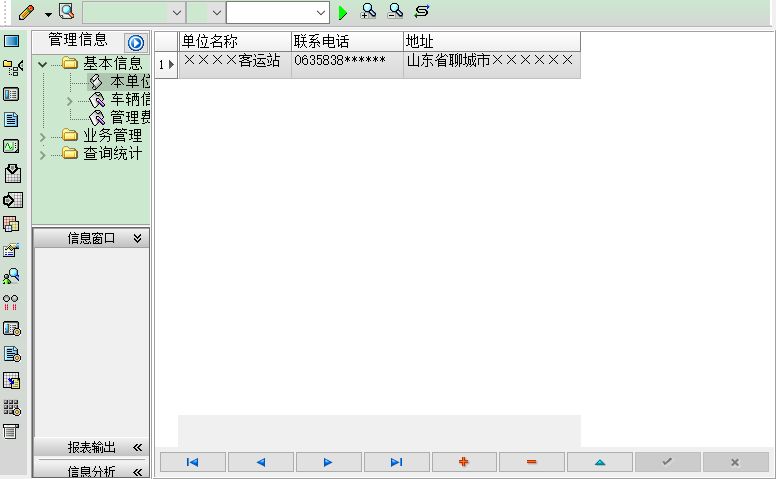This screenshot has height=479, width=776.
Task: Click the 联系电话 column header
Action: (347, 41)
